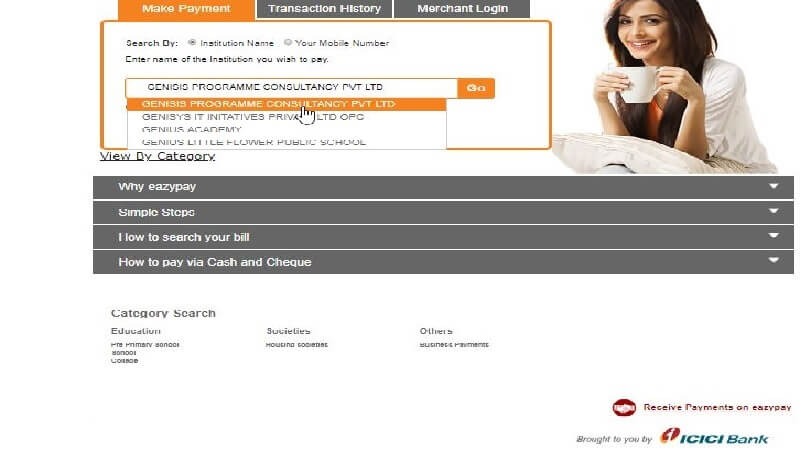Open the Merchant Login tab
800x450 pixels.
tap(462, 9)
